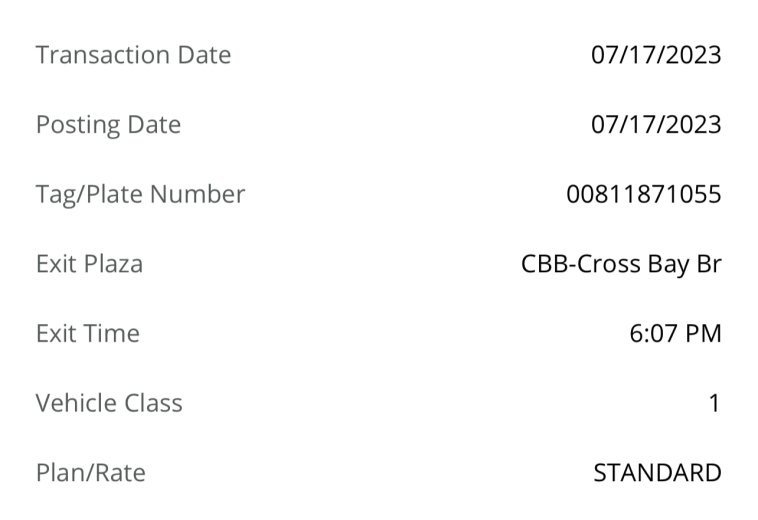Click the word Bay in plaza name
758x520 pixels.
(x=668, y=264)
